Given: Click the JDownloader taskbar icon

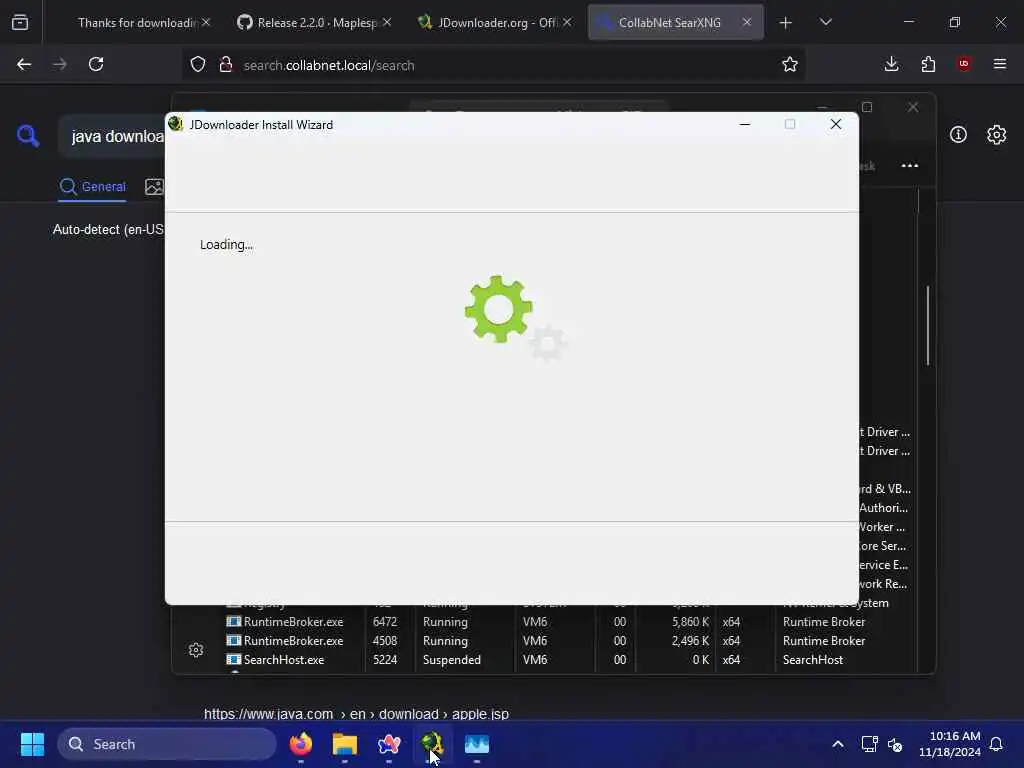Looking at the screenshot, I should pos(432,744).
